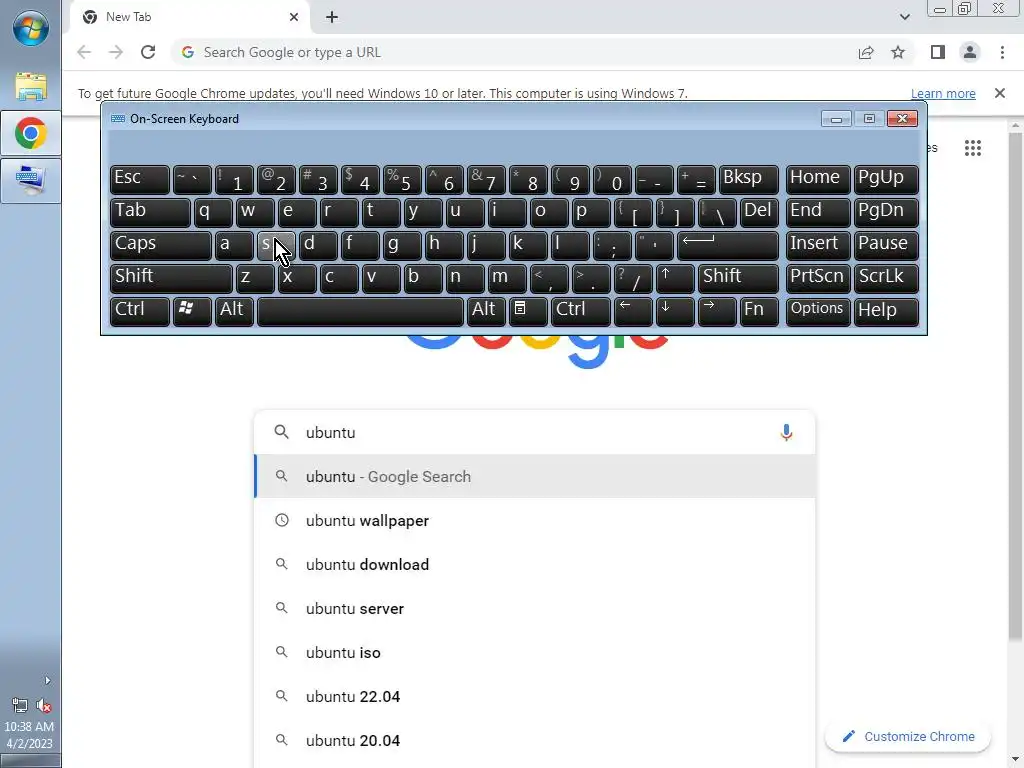This screenshot has width=1024, height=768.
Task: Click the Del key on keyboard
Action: coord(760,213)
